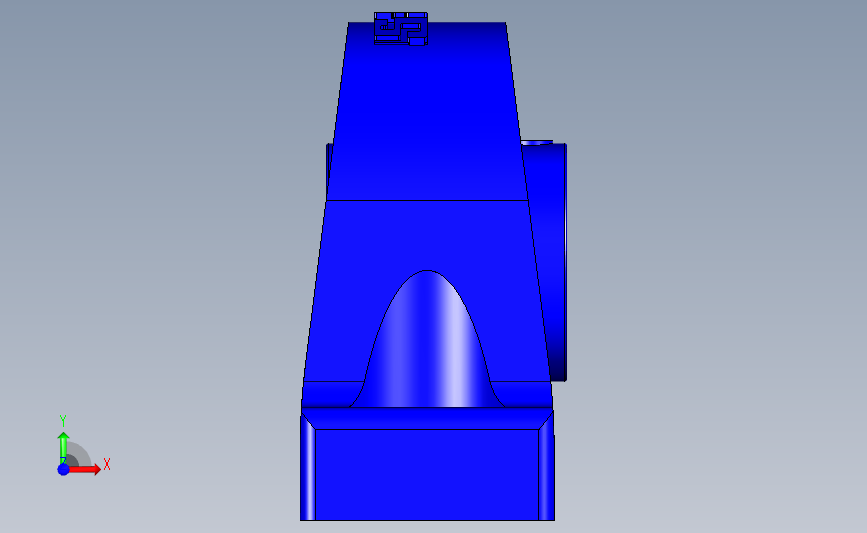Image resolution: width=867 pixels, height=533 pixels.
Task: Click the blue origin ball of the triad
Action: [63, 469]
